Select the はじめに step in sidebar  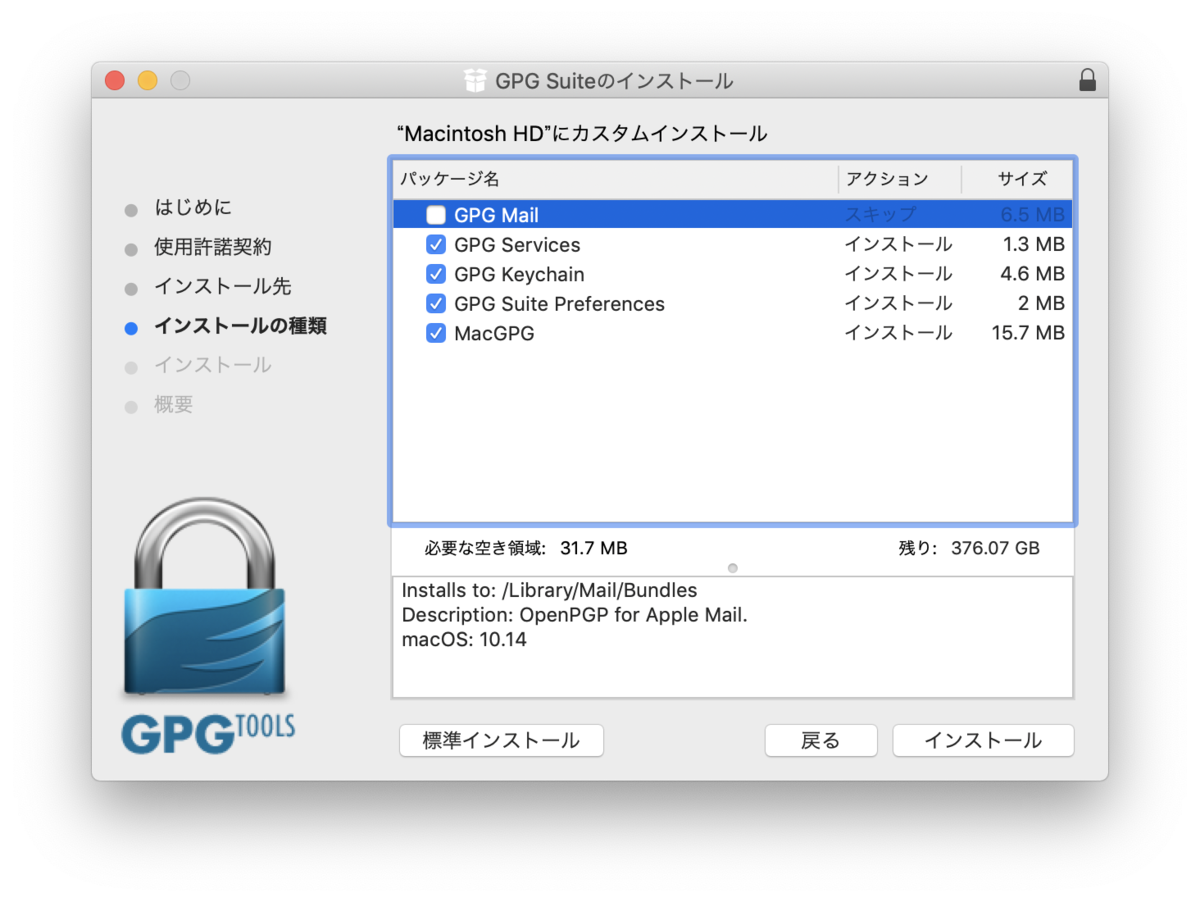193,208
